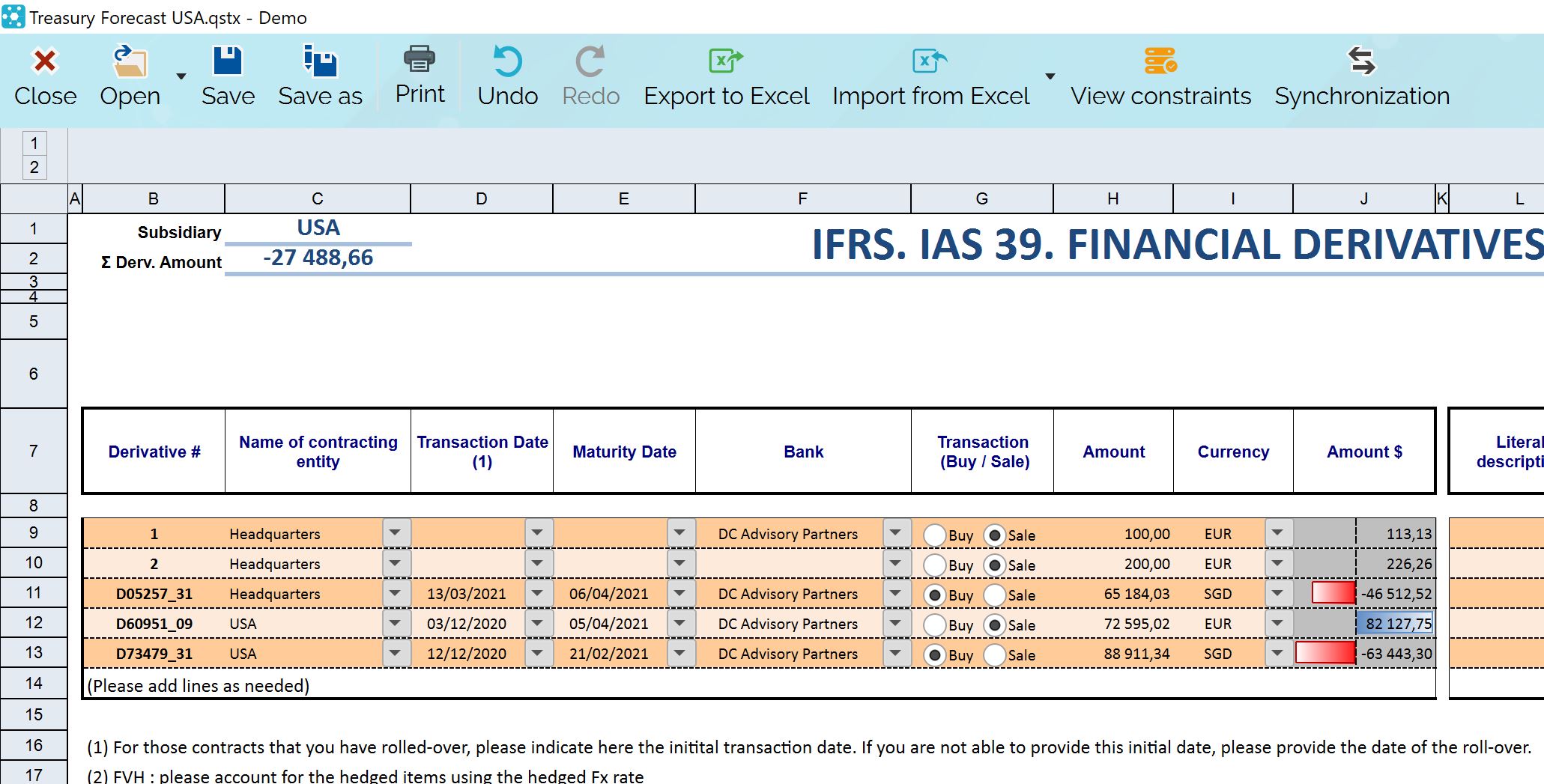1544x784 pixels.
Task: Click maturity date 21/02/2021
Action: [x=609, y=654]
